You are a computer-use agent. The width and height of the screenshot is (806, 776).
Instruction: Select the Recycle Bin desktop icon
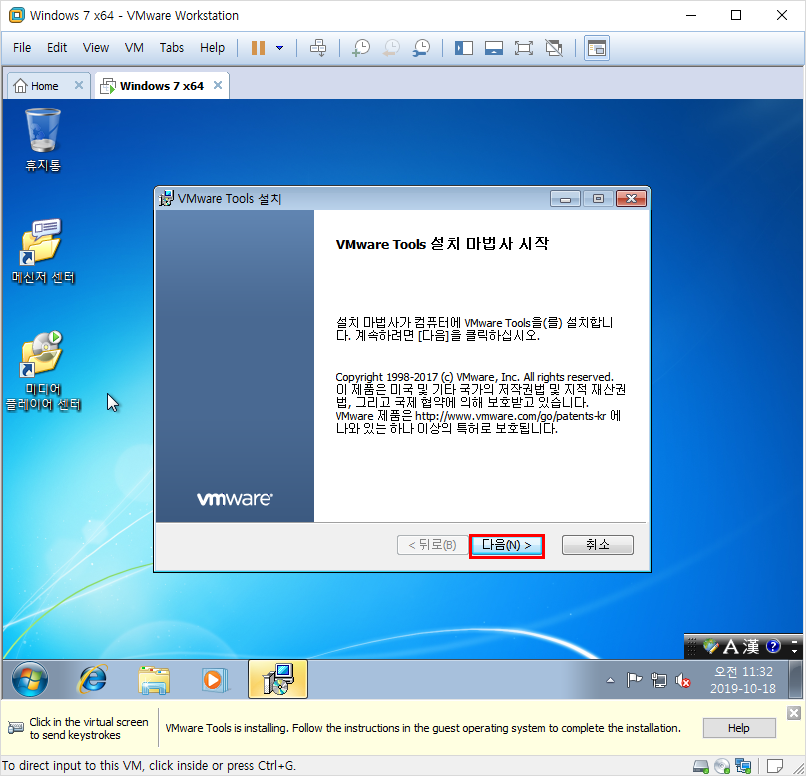point(43,140)
